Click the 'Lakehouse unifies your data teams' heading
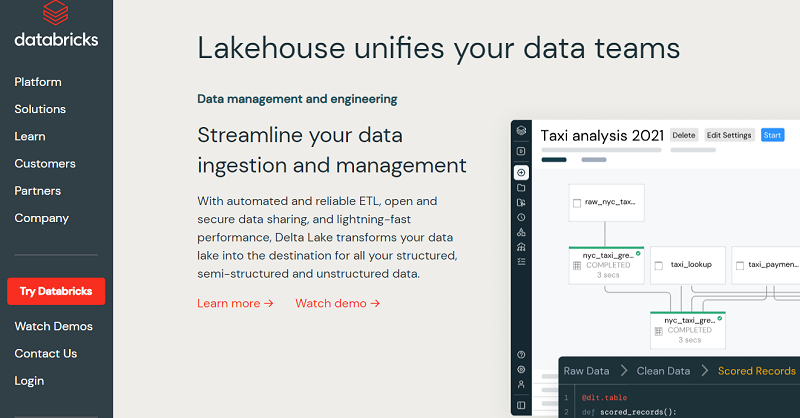 [x=438, y=48]
